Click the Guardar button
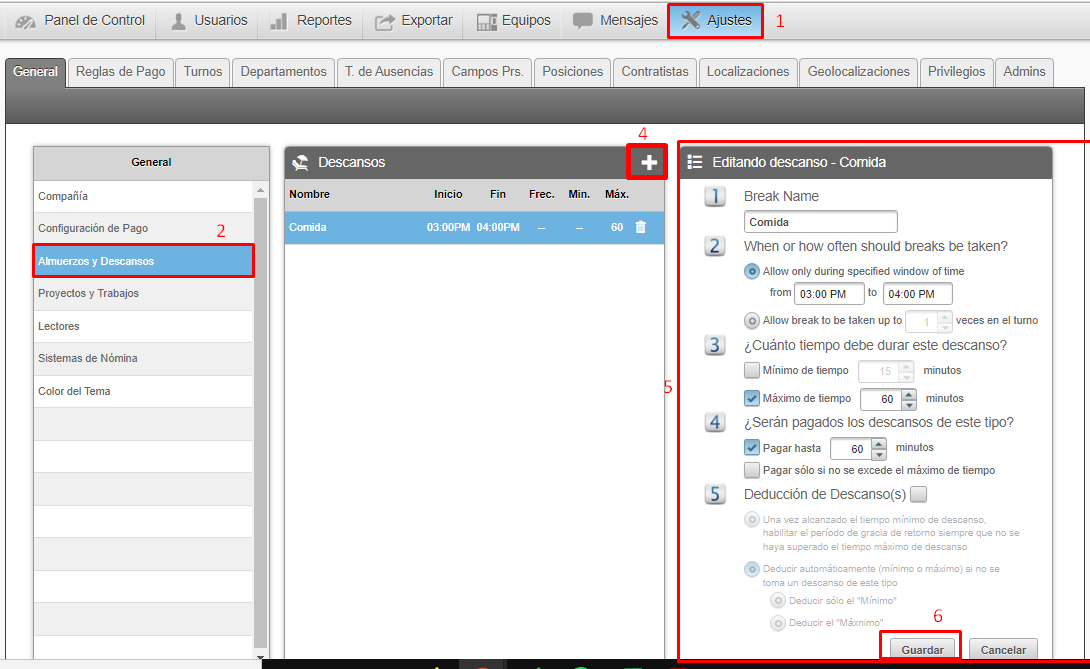 click(x=922, y=649)
